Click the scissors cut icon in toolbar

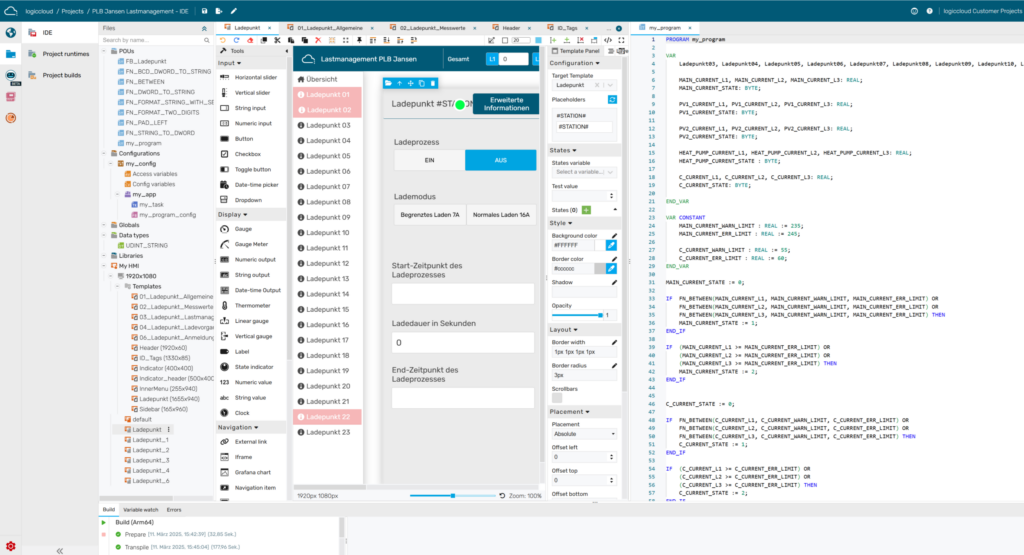point(276,40)
